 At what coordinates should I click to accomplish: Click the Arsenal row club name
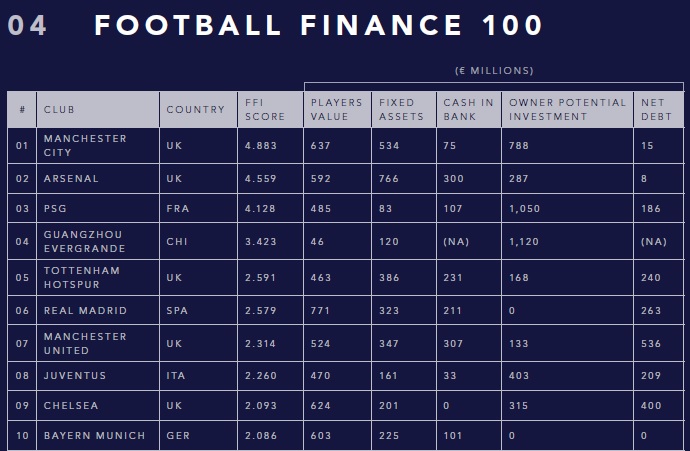click(71, 179)
